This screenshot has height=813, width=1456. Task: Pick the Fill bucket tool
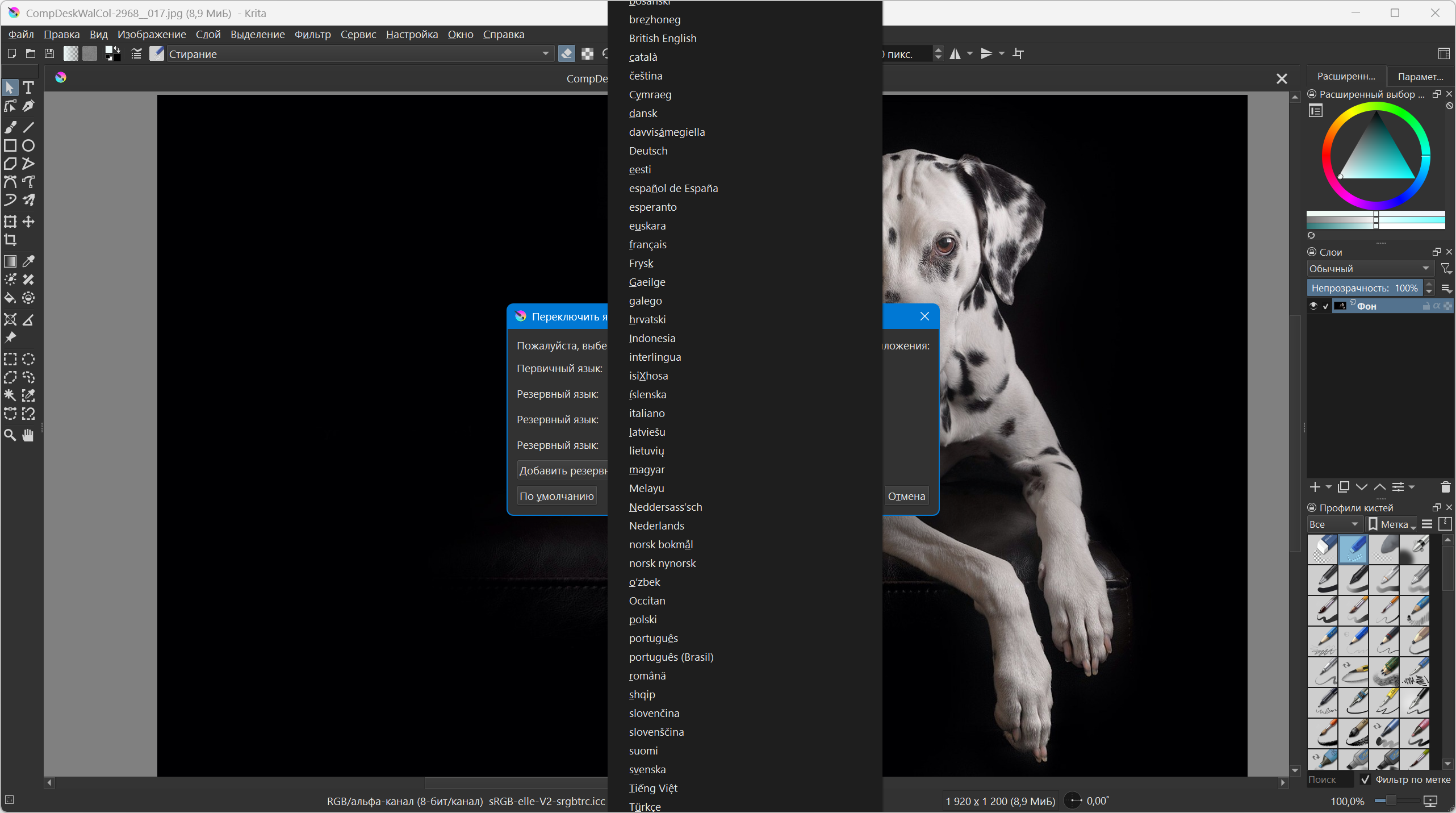tap(10, 298)
